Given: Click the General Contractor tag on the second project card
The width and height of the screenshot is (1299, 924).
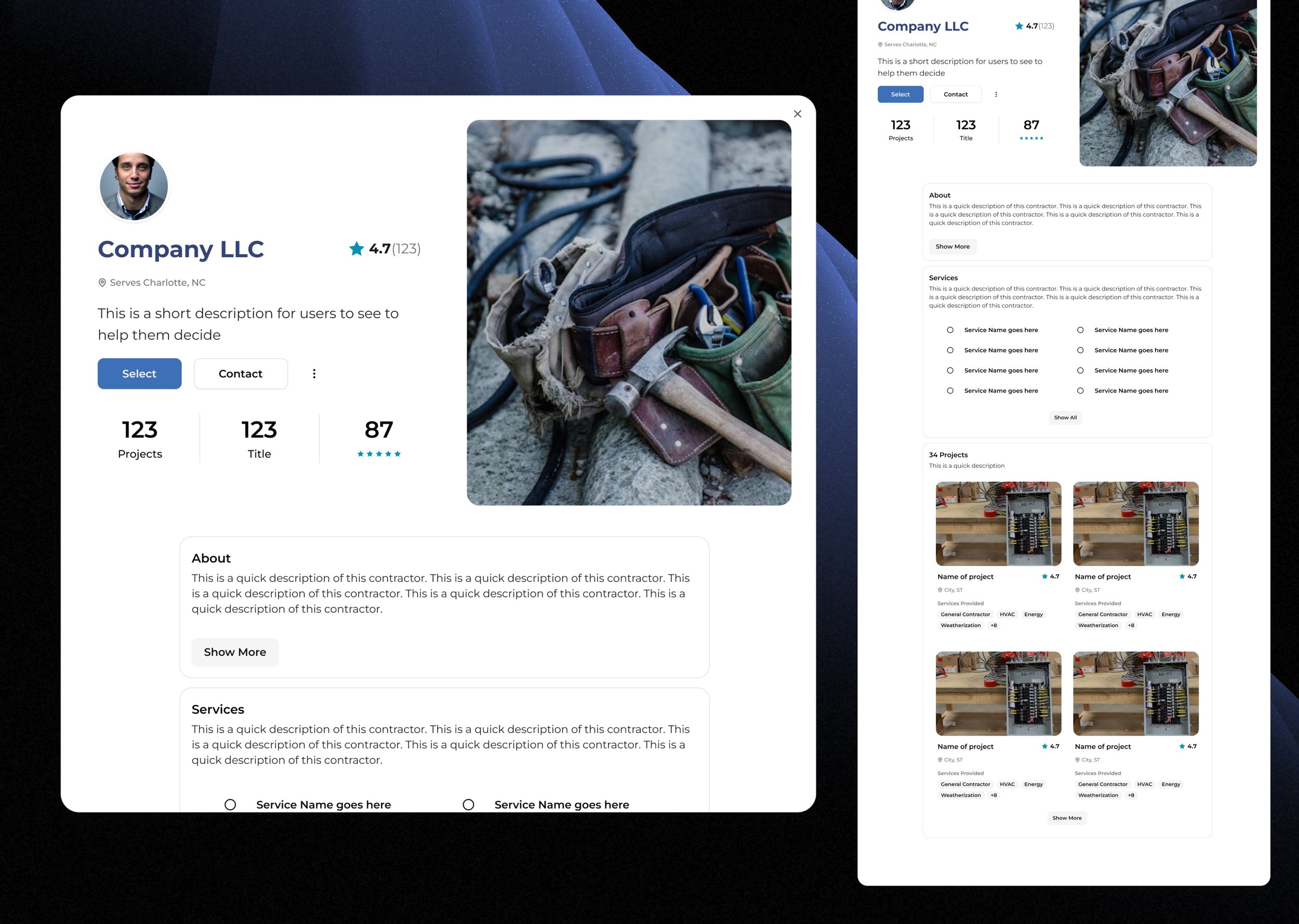Looking at the screenshot, I should 1102,614.
